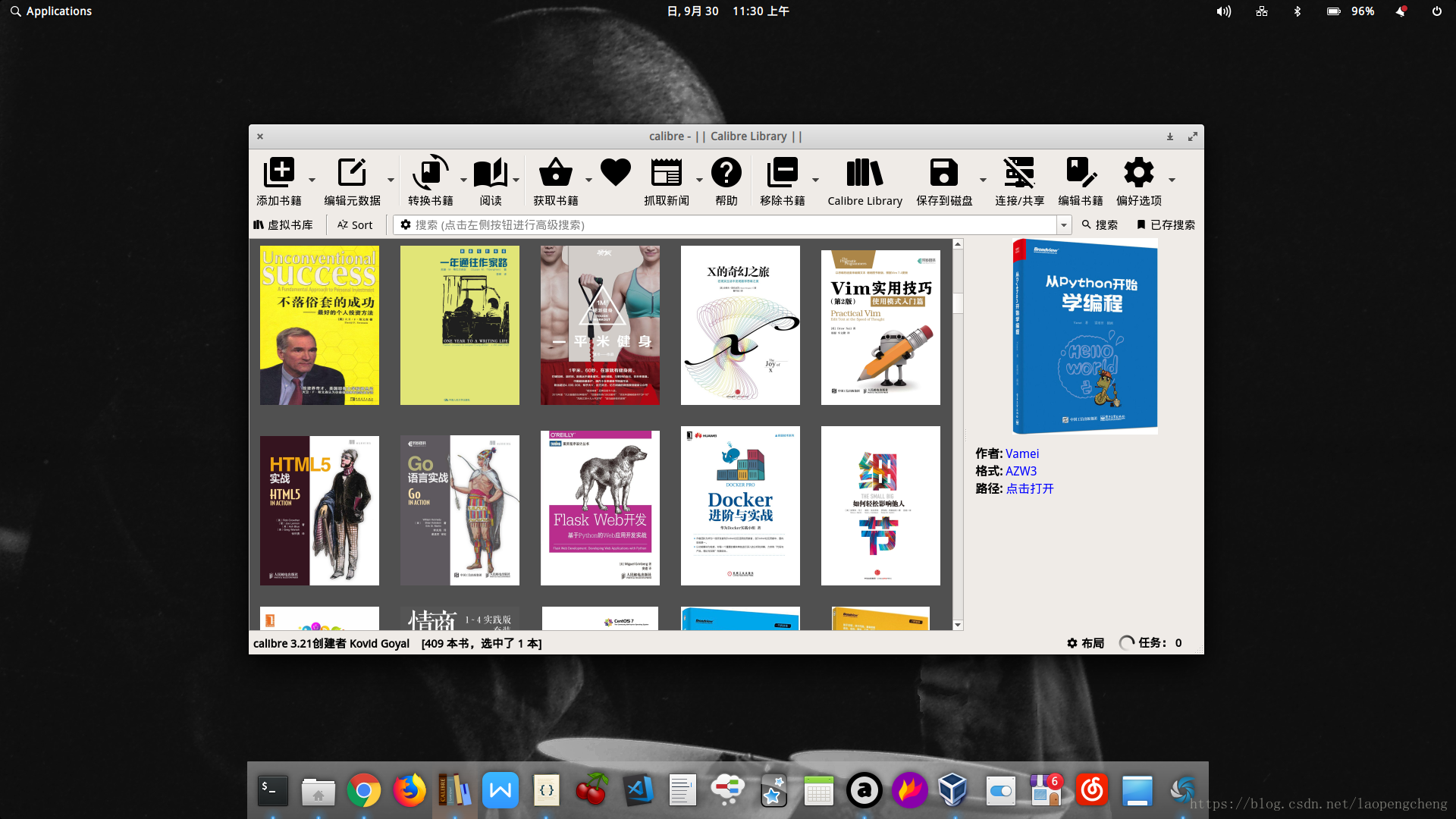The height and width of the screenshot is (819, 1456).
Task: Click the volume icon in system tray
Action: (1223, 11)
